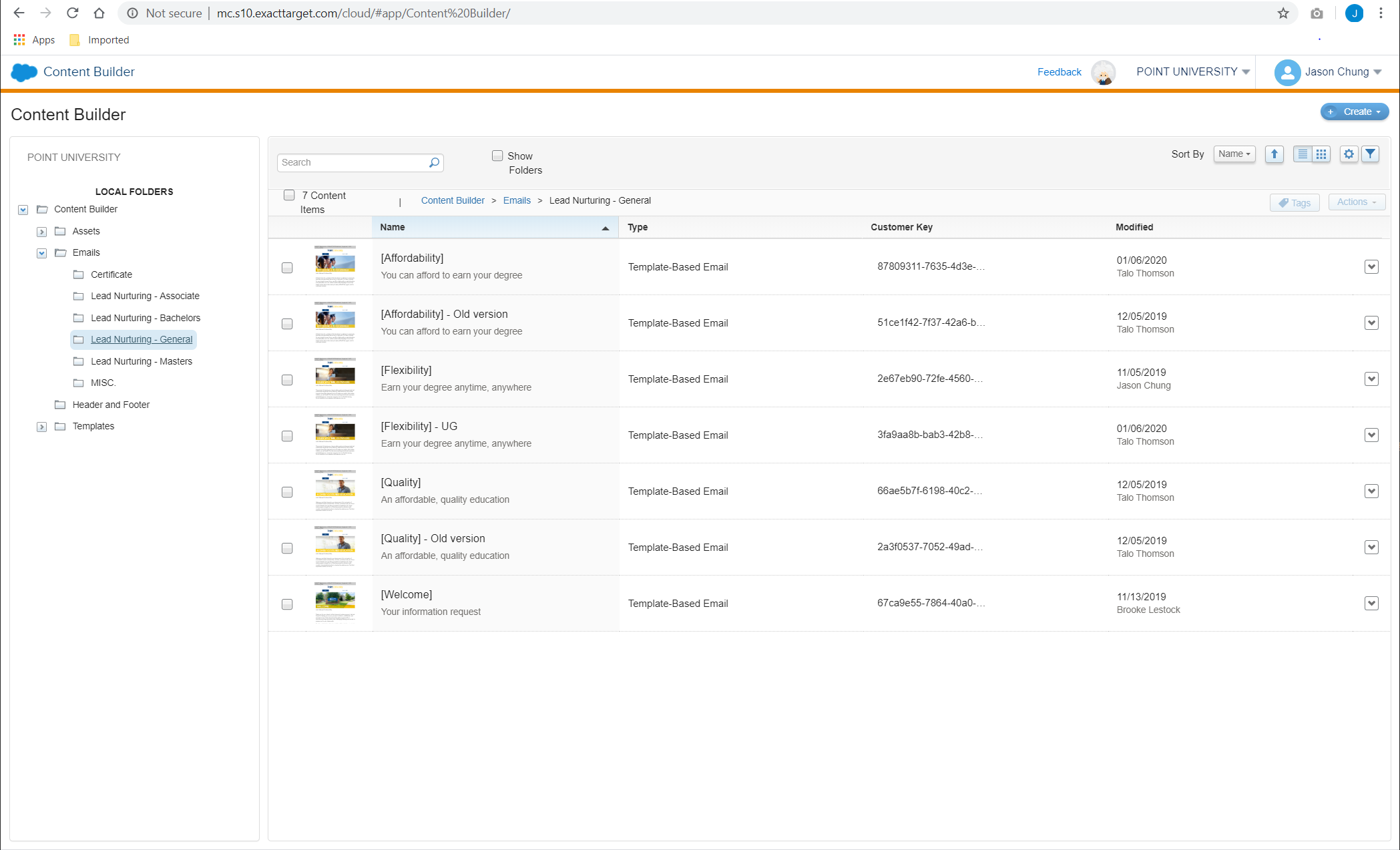Viewport: 1400px width, 850px height.
Task: Click the Tags button
Action: (x=1294, y=202)
